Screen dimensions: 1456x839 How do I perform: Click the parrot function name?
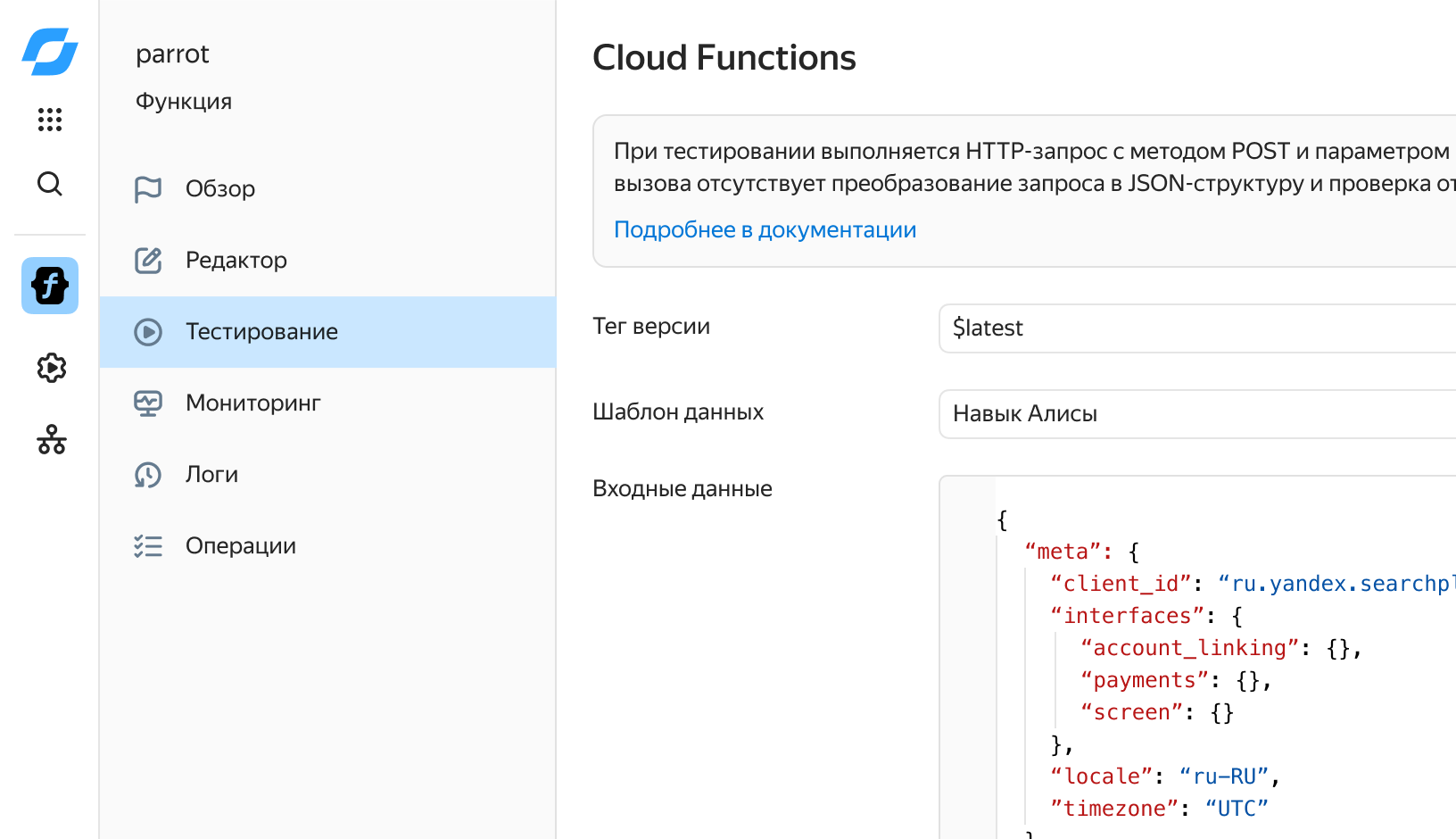(172, 54)
